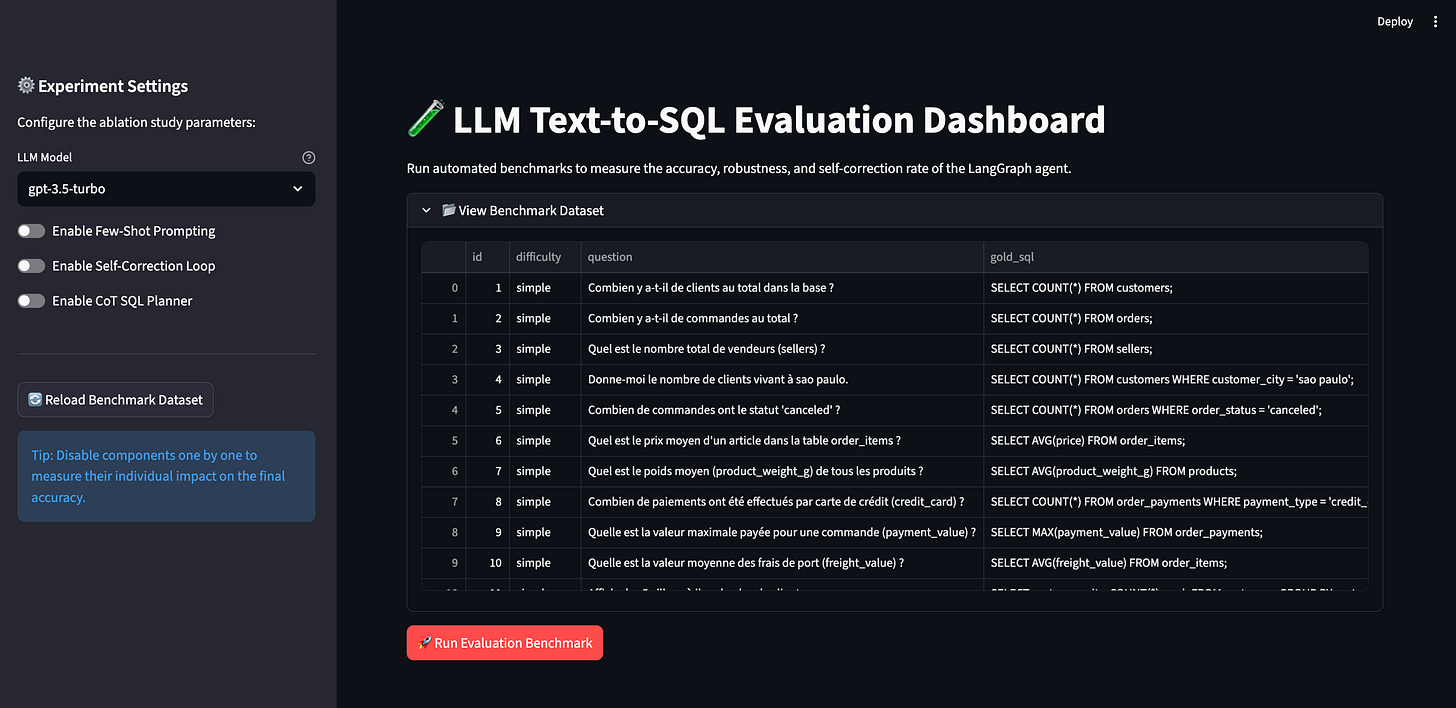This screenshot has height=708, width=1456.
Task: Enable the Self-Correction Loop switch
Action: coord(31,265)
